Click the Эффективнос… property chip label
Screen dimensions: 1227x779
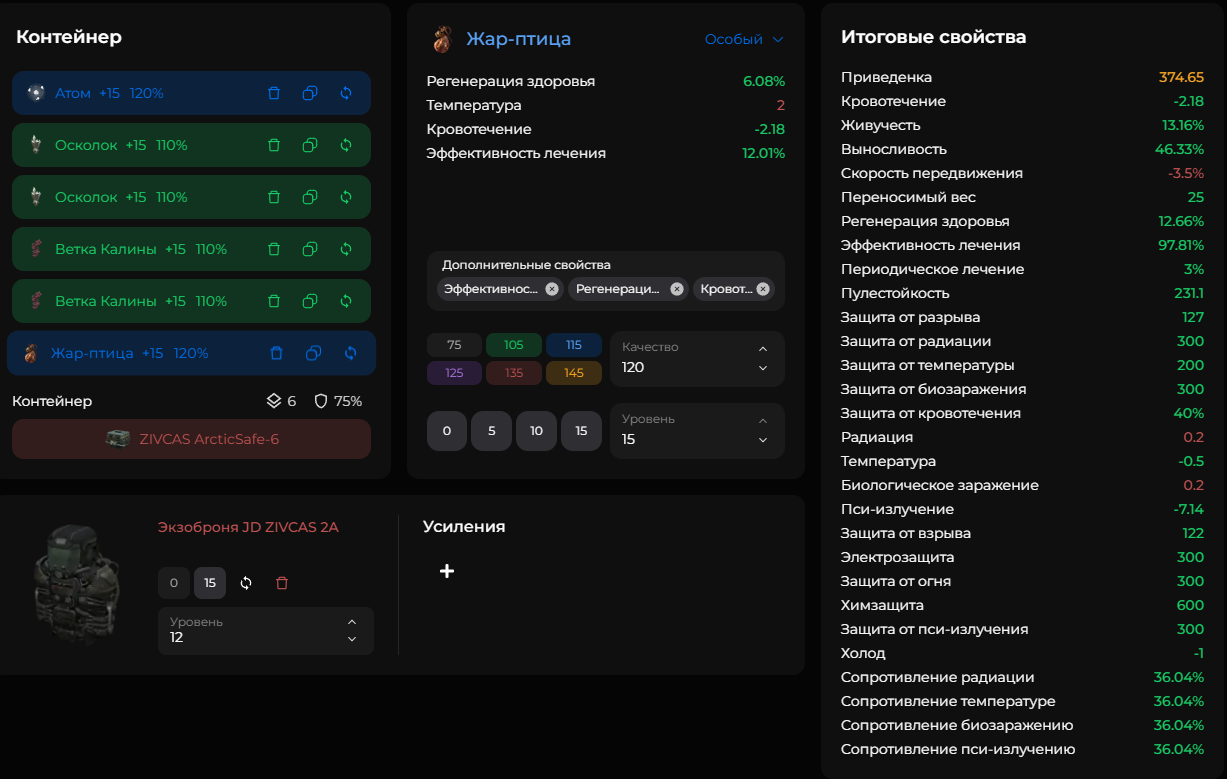[x=490, y=289]
